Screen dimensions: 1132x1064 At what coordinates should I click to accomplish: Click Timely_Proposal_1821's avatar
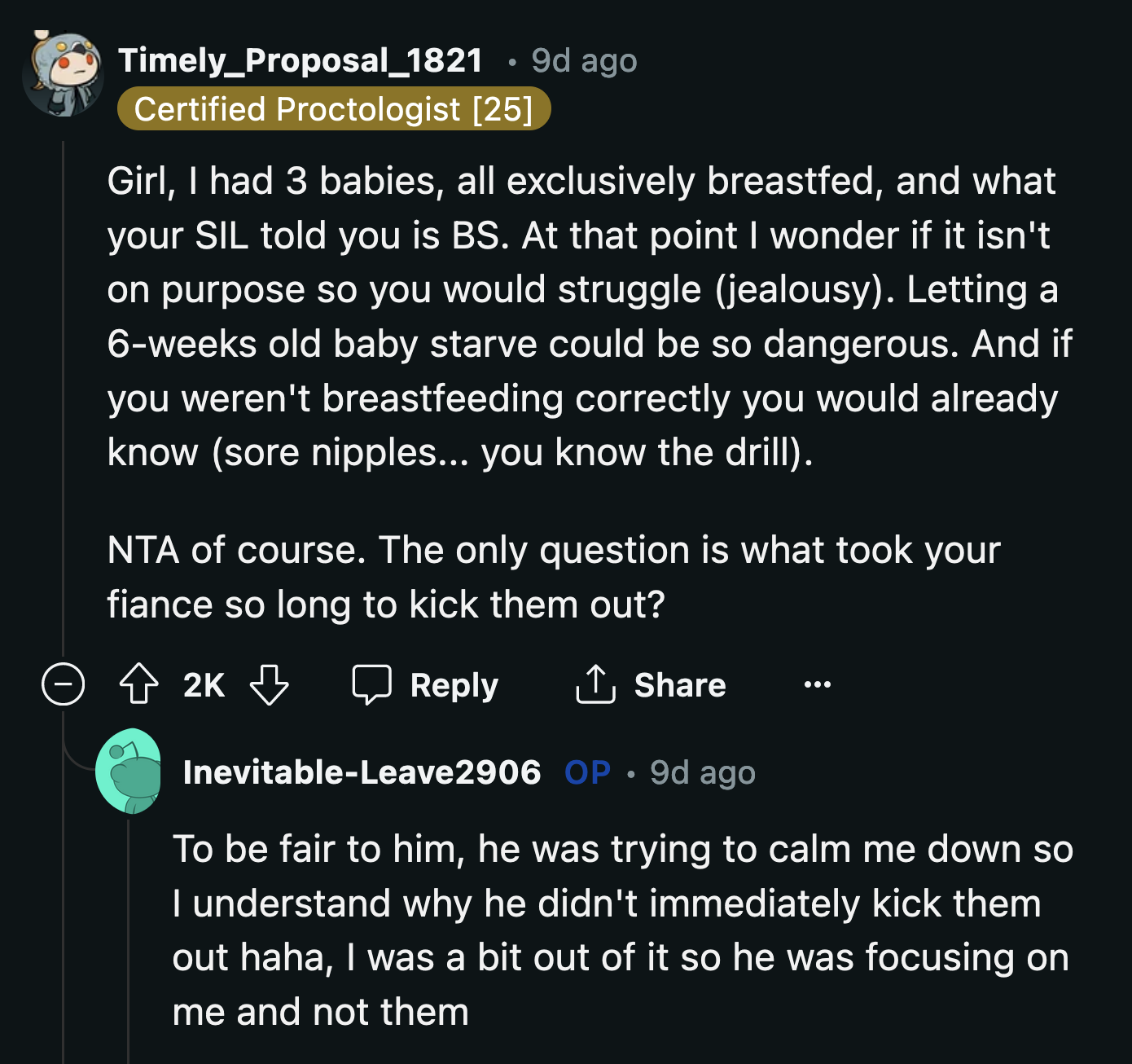click(64, 73)
